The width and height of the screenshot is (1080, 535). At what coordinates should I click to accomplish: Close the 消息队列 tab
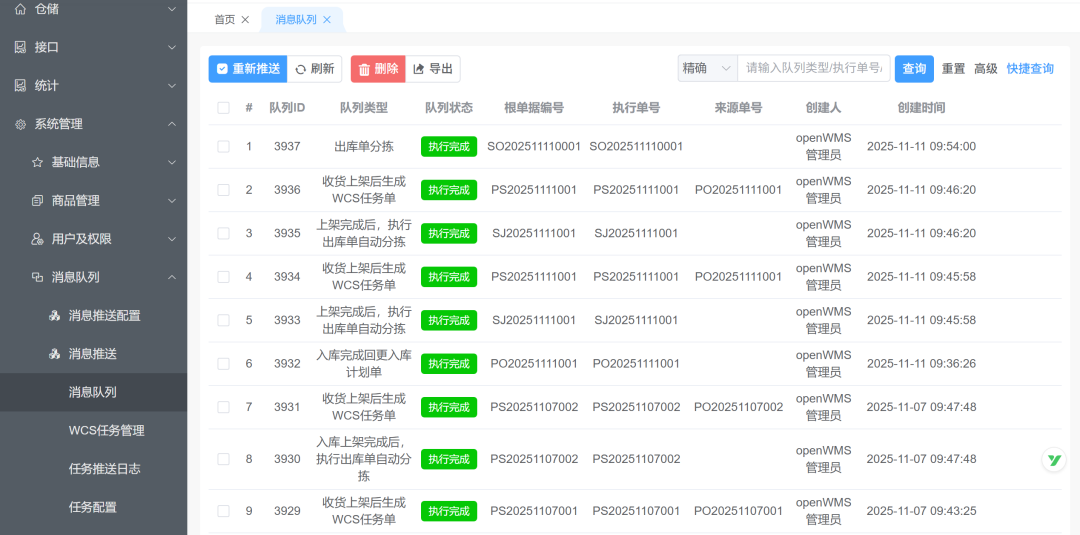(327, 20)
